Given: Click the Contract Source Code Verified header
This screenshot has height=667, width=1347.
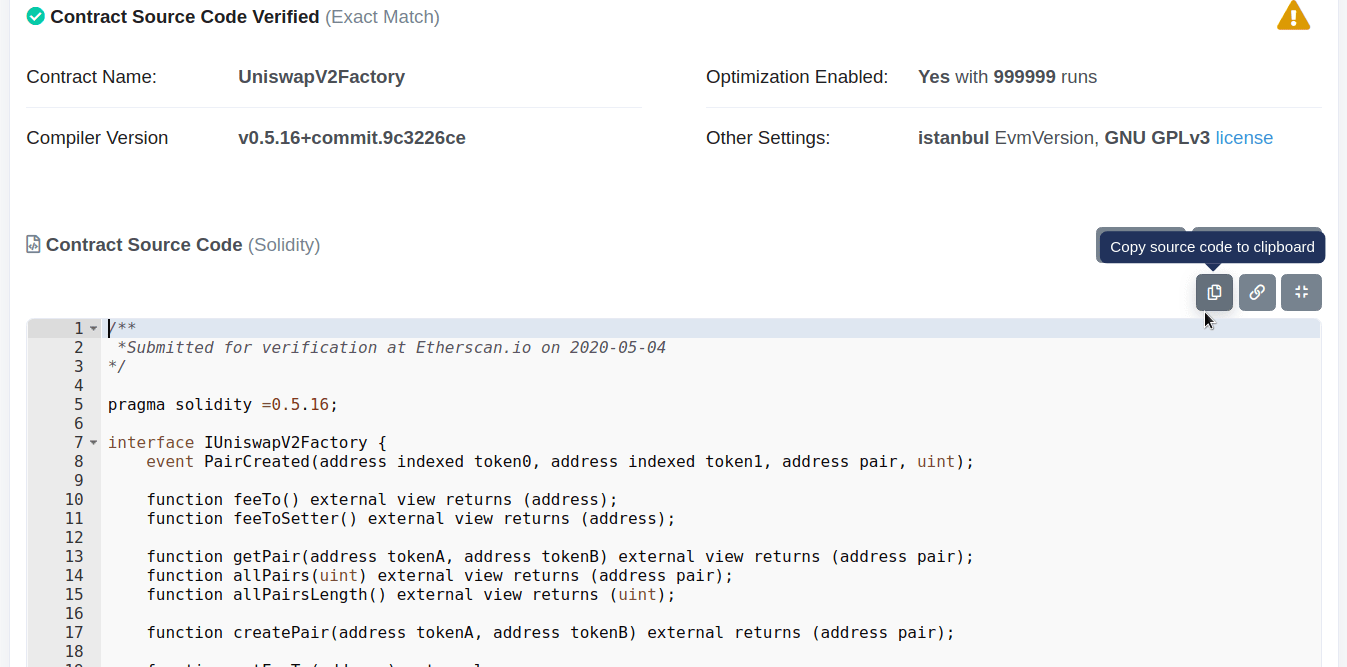Looking at the screenshot, I should click(x=186, y=16).
